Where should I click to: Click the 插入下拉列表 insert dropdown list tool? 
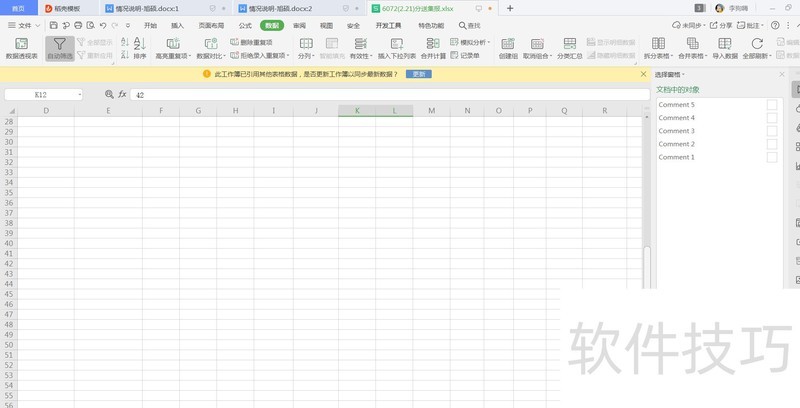pyautogui.click(x=397, y=49)
